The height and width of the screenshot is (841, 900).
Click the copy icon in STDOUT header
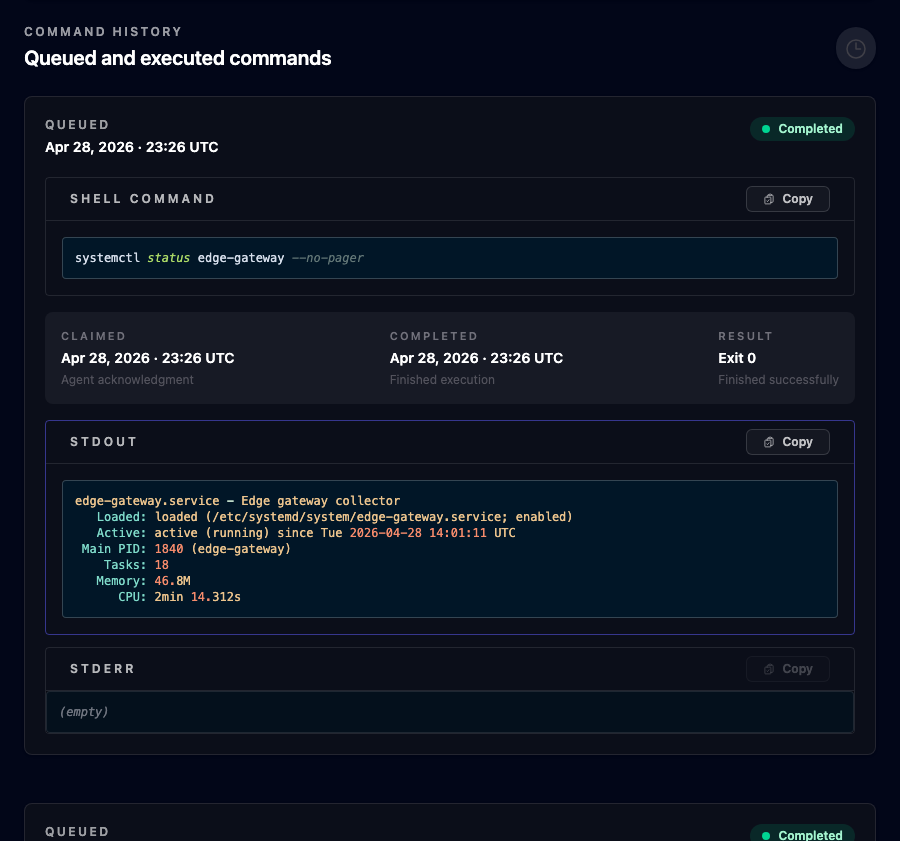(769, 442)
